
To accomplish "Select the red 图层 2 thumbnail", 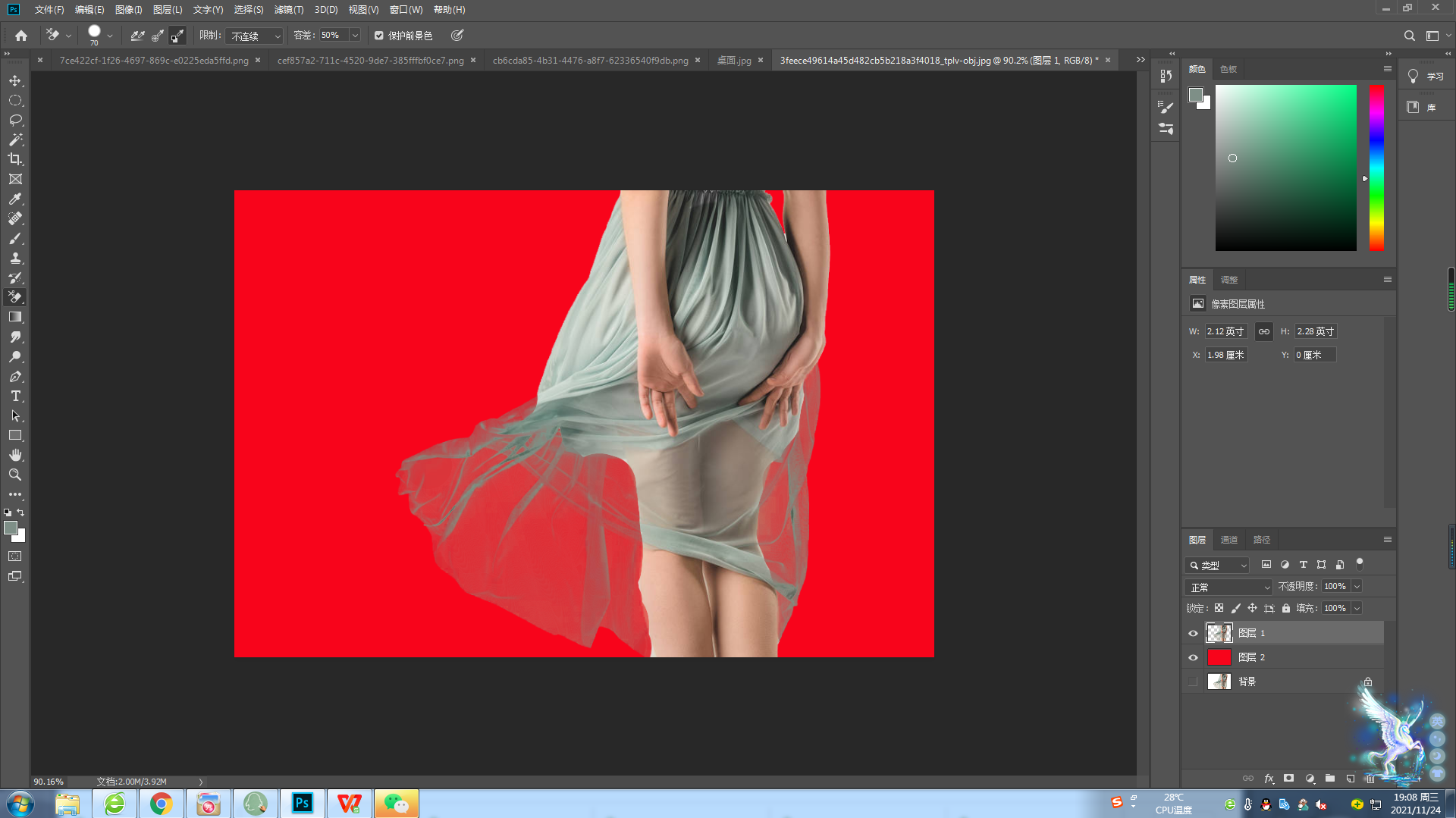I will 1219,657.
